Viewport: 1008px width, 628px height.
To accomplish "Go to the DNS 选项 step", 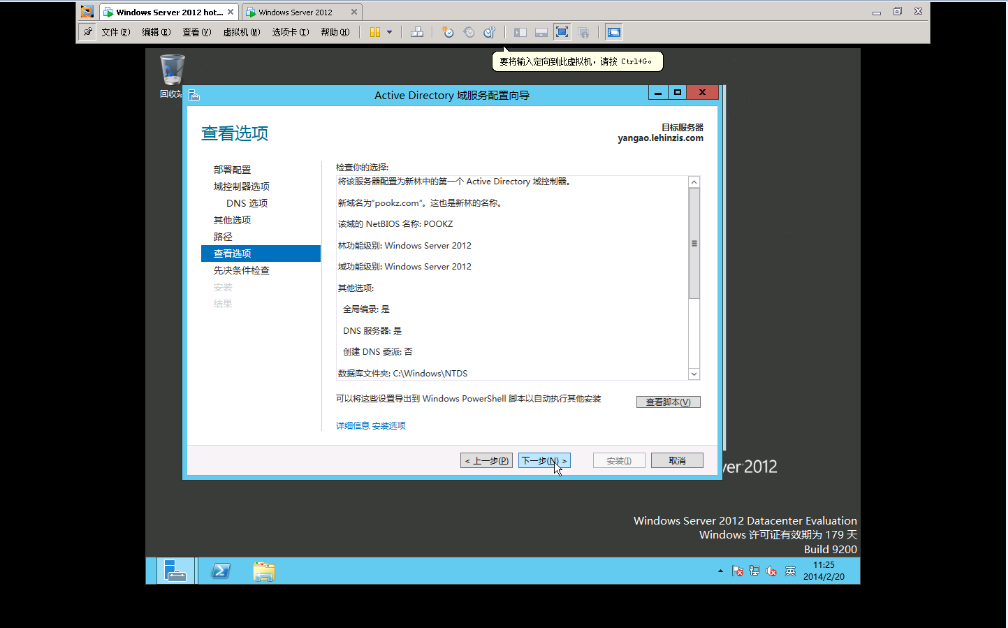I will pyautogui.click(x=247, y=203).
